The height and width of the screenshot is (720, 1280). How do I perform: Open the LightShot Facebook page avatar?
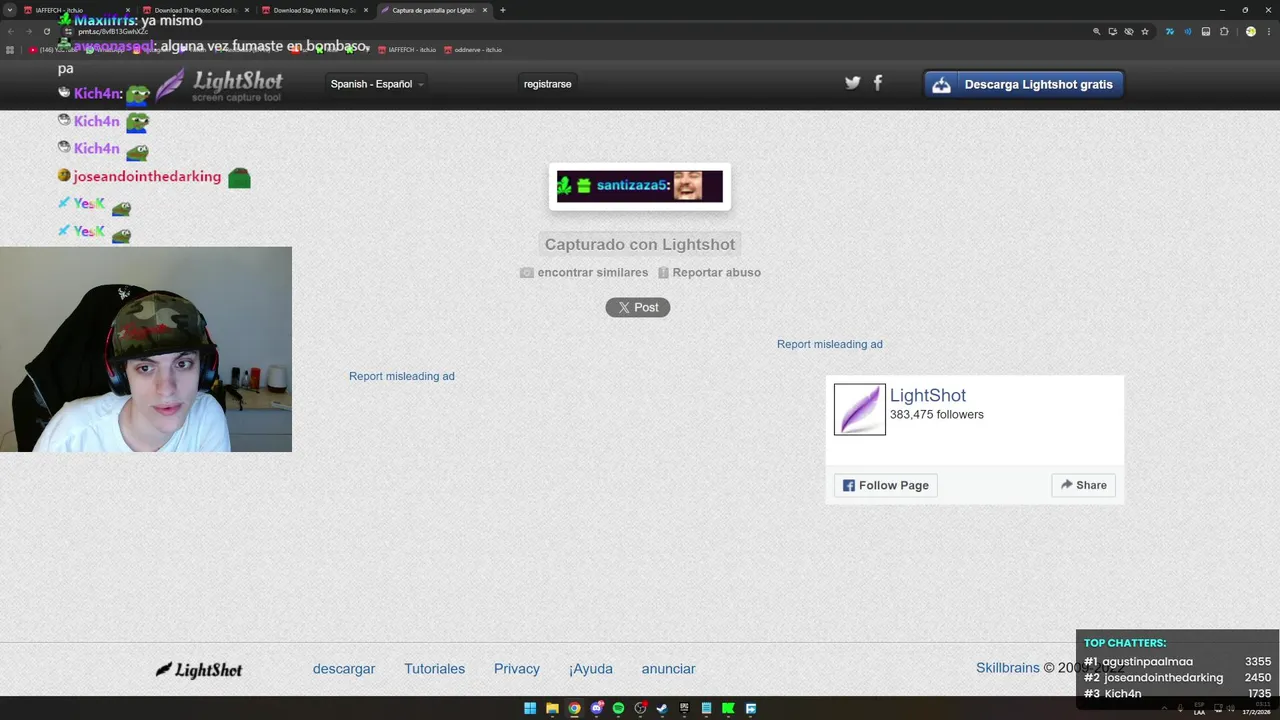click(x=860, y=409)
